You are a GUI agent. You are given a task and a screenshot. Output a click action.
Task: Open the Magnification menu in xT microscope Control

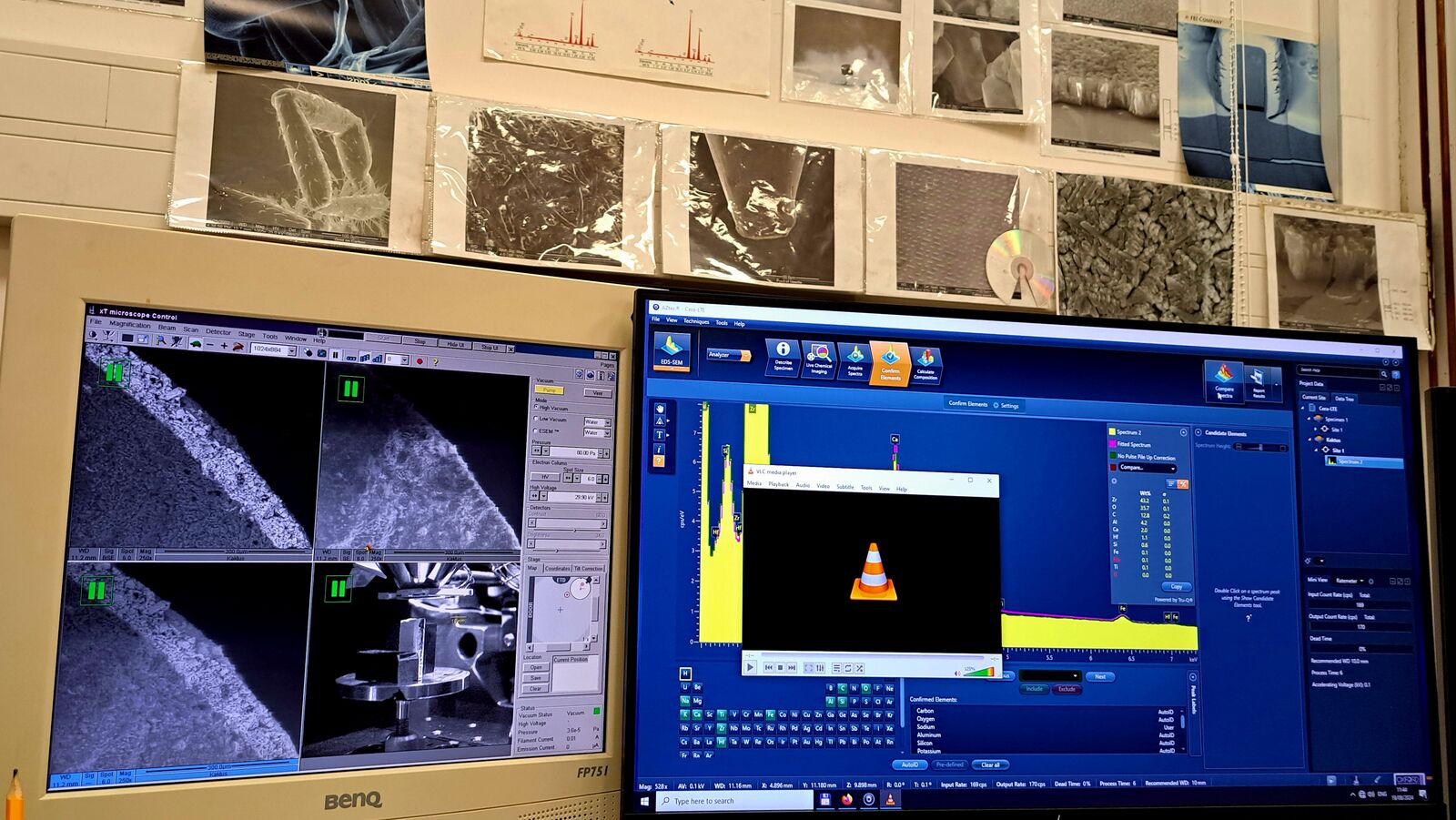click(130, 324)
